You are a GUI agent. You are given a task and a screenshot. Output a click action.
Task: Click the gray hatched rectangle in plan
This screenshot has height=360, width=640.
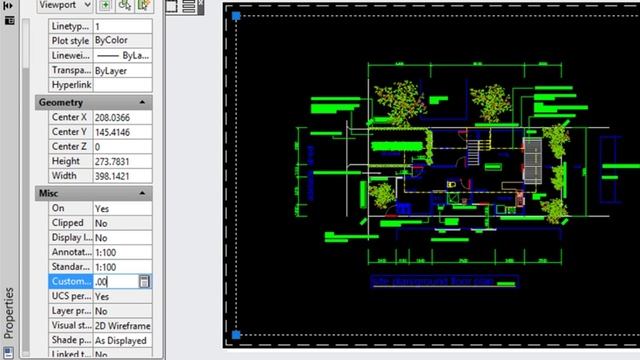coord(533,161)
